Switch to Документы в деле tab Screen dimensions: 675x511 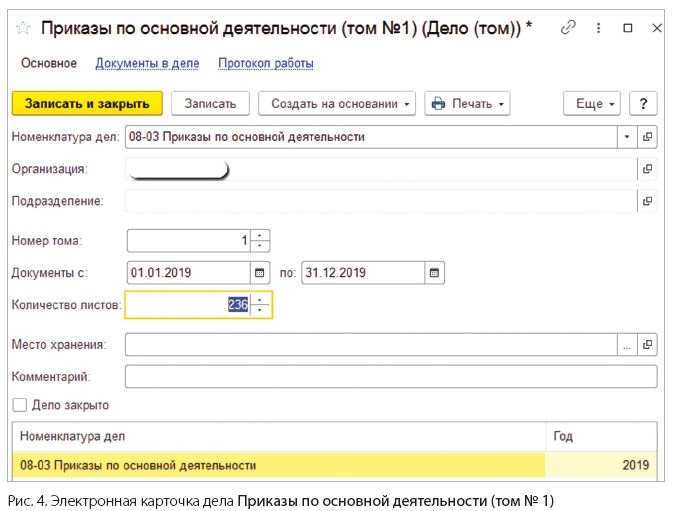pyautogui.click(x=147, y=63)
